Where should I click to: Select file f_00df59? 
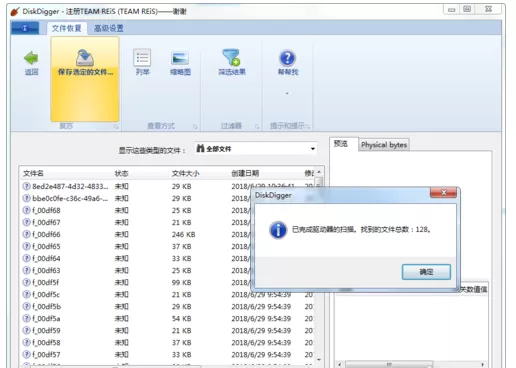(x=46, y=330)
